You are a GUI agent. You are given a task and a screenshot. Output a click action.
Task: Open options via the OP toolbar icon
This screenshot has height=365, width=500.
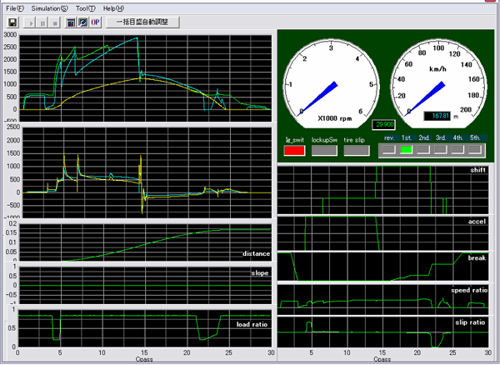(95, 22)
